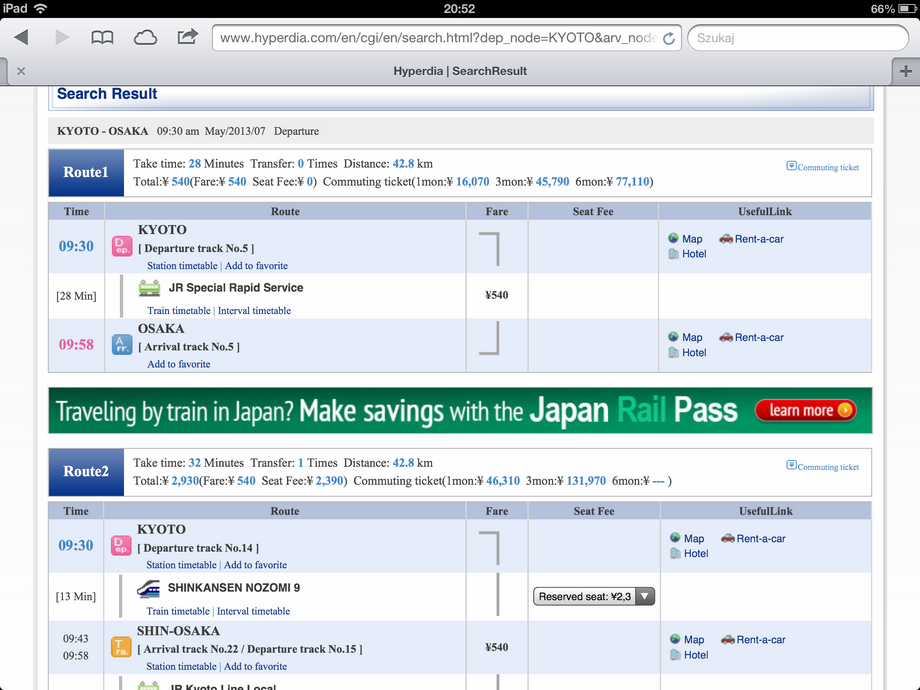Open Map for SHIN-OSAKA

(x=687, y=640)
